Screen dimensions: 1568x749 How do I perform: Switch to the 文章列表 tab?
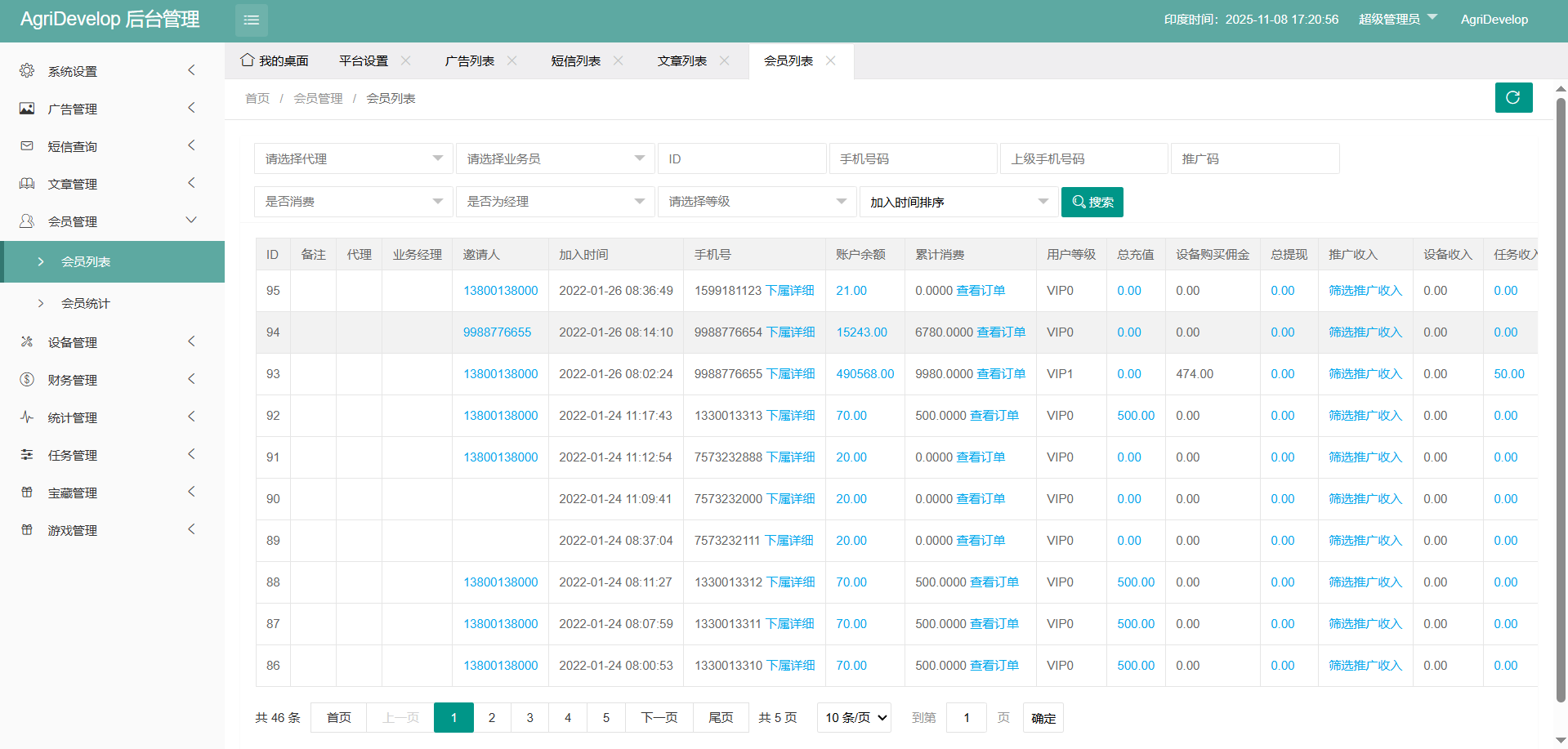[x=681, y=61]
